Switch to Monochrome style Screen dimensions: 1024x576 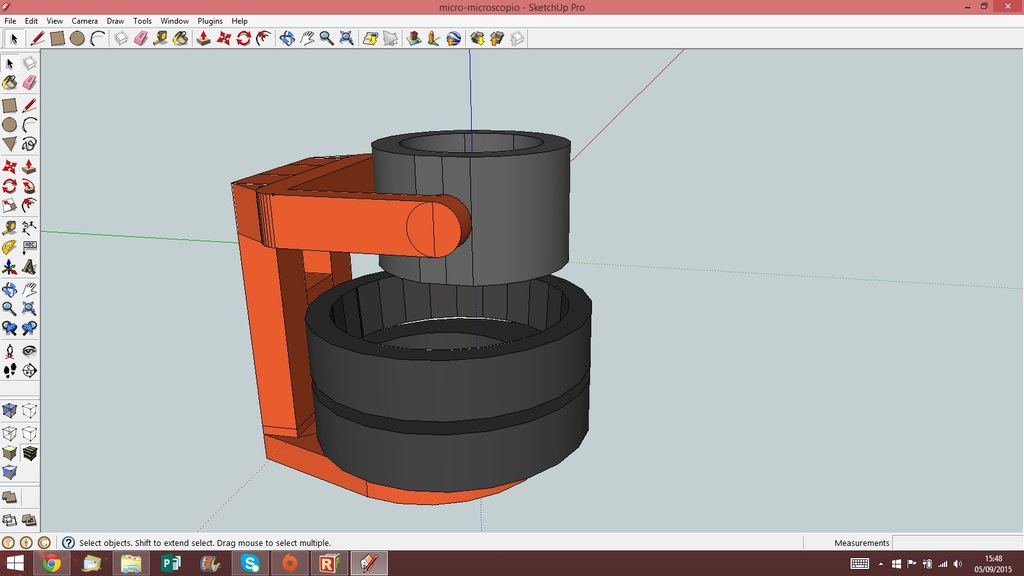(9, 472)
